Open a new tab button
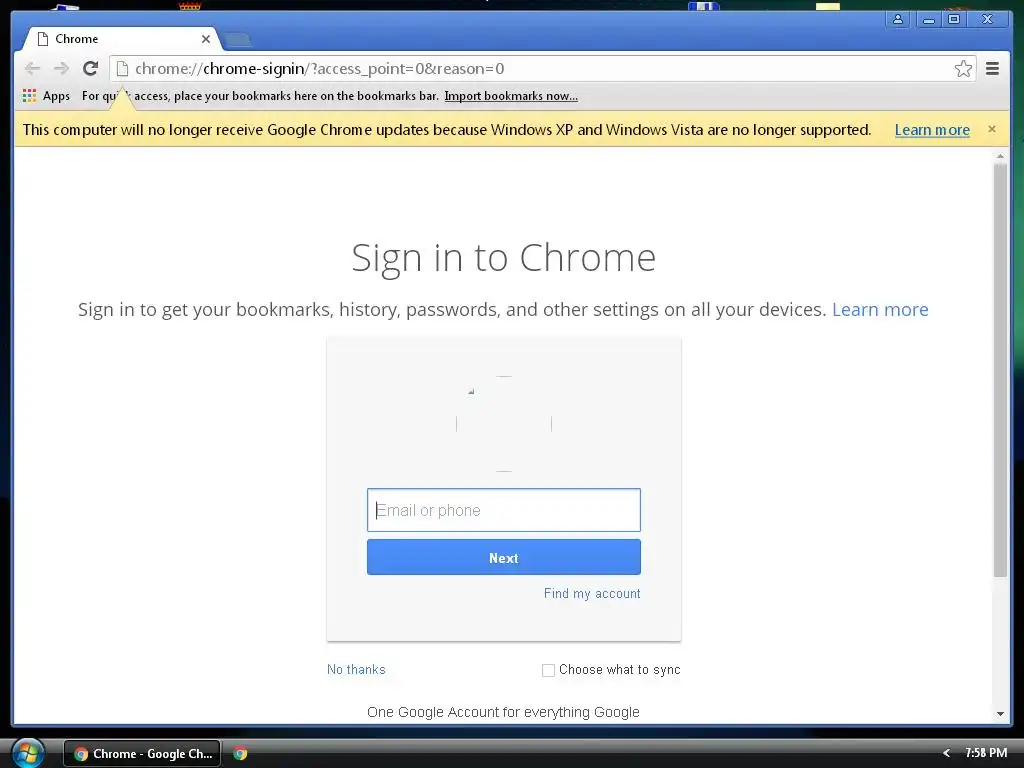The width and height of the screenshot is (1024, 768). [x=238, y=40]
